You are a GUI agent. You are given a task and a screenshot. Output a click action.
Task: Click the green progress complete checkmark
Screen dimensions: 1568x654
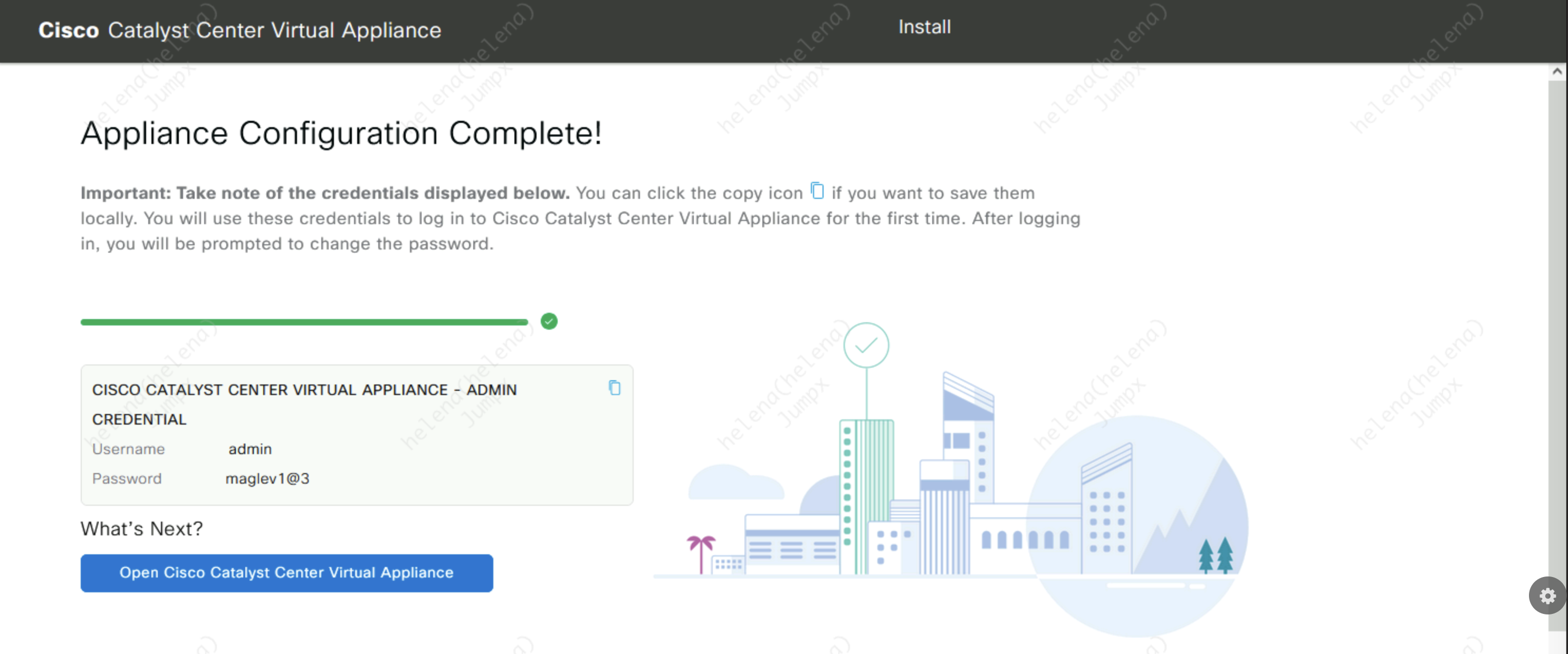549,321
